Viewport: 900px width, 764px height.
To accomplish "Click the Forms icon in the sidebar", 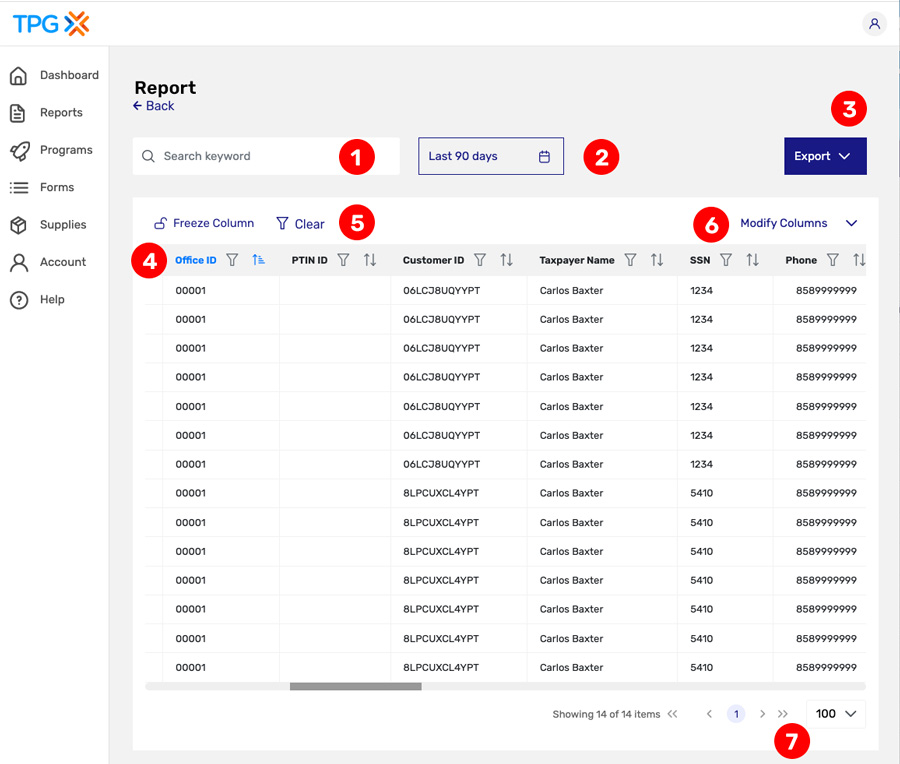I will pos(18,187).
